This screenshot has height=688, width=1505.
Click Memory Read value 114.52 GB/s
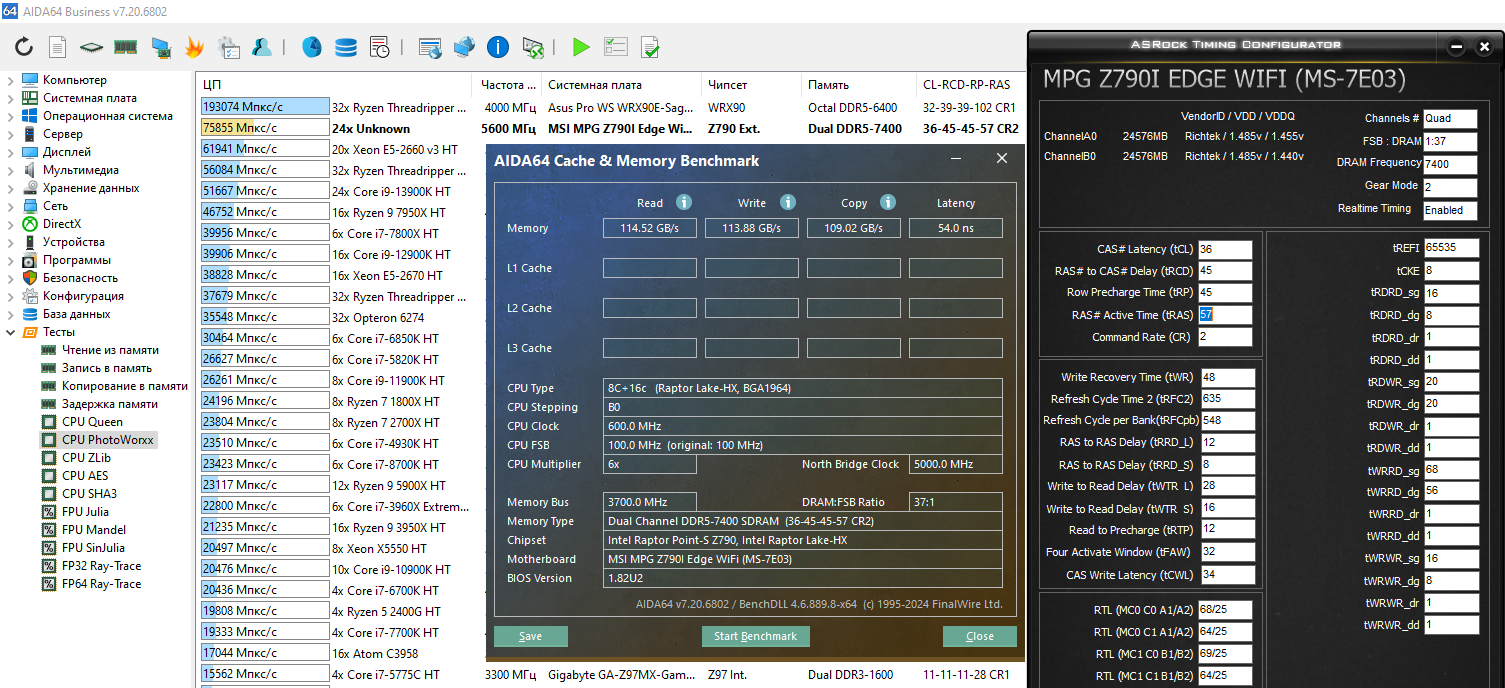pos(650,228)
